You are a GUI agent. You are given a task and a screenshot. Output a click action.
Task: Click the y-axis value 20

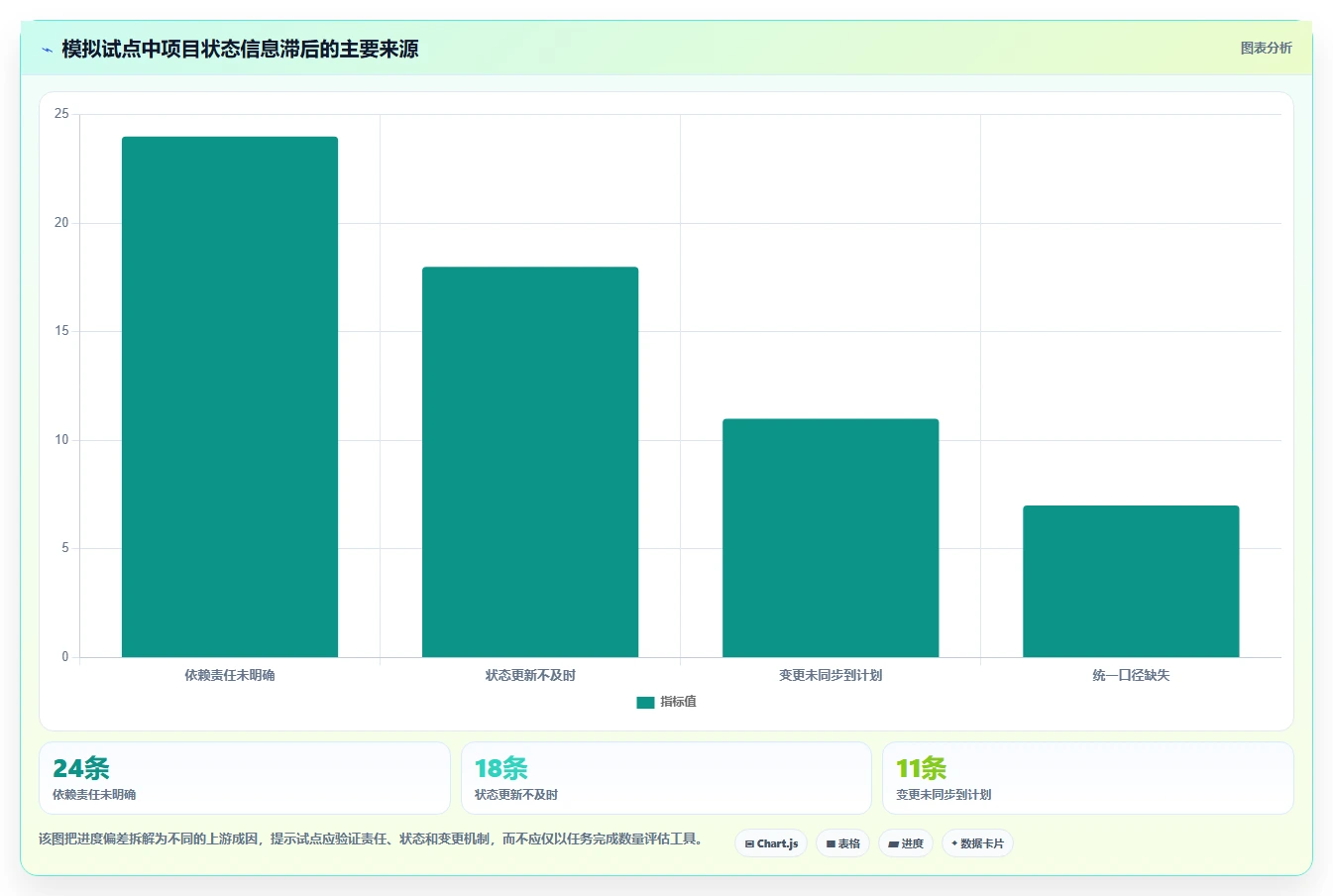(61, 223)
